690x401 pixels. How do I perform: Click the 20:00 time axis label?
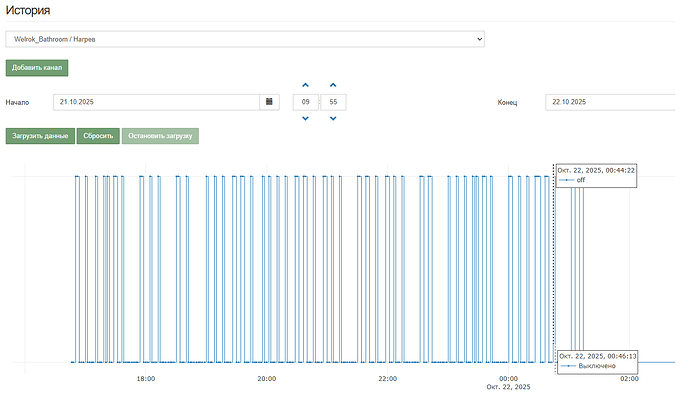tap(267, 379)
